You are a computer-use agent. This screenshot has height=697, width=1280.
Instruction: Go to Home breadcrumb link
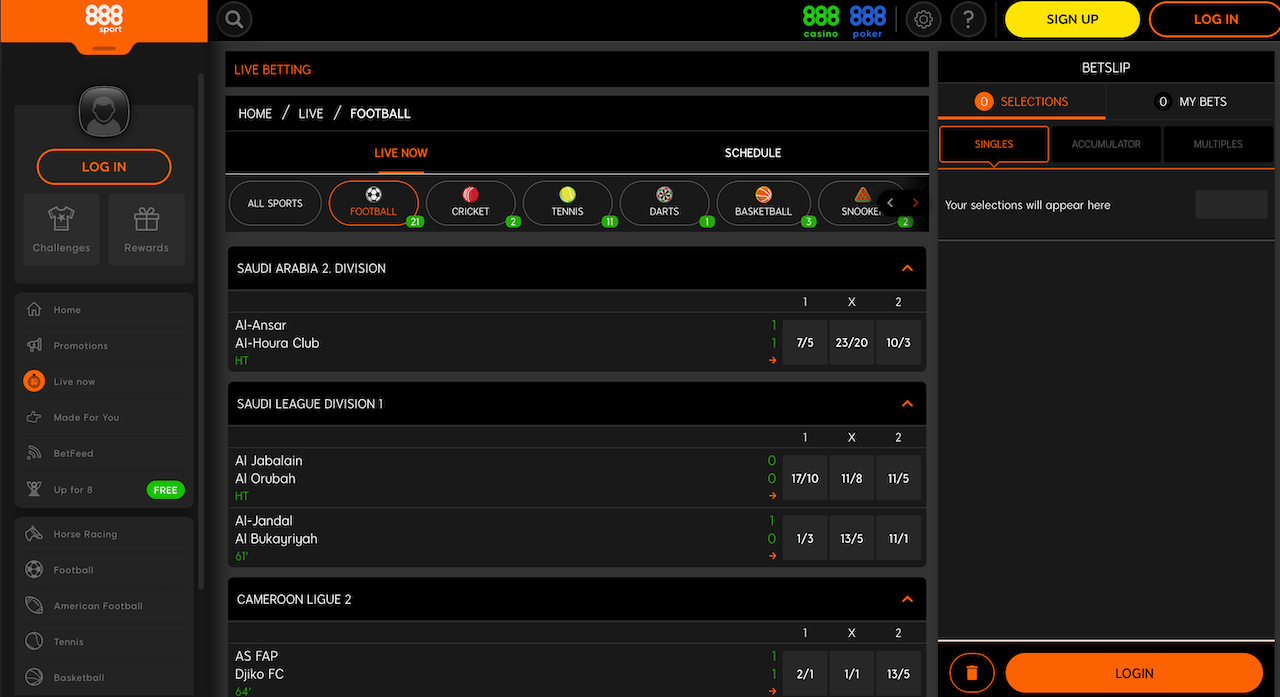(x=255, y=113)
